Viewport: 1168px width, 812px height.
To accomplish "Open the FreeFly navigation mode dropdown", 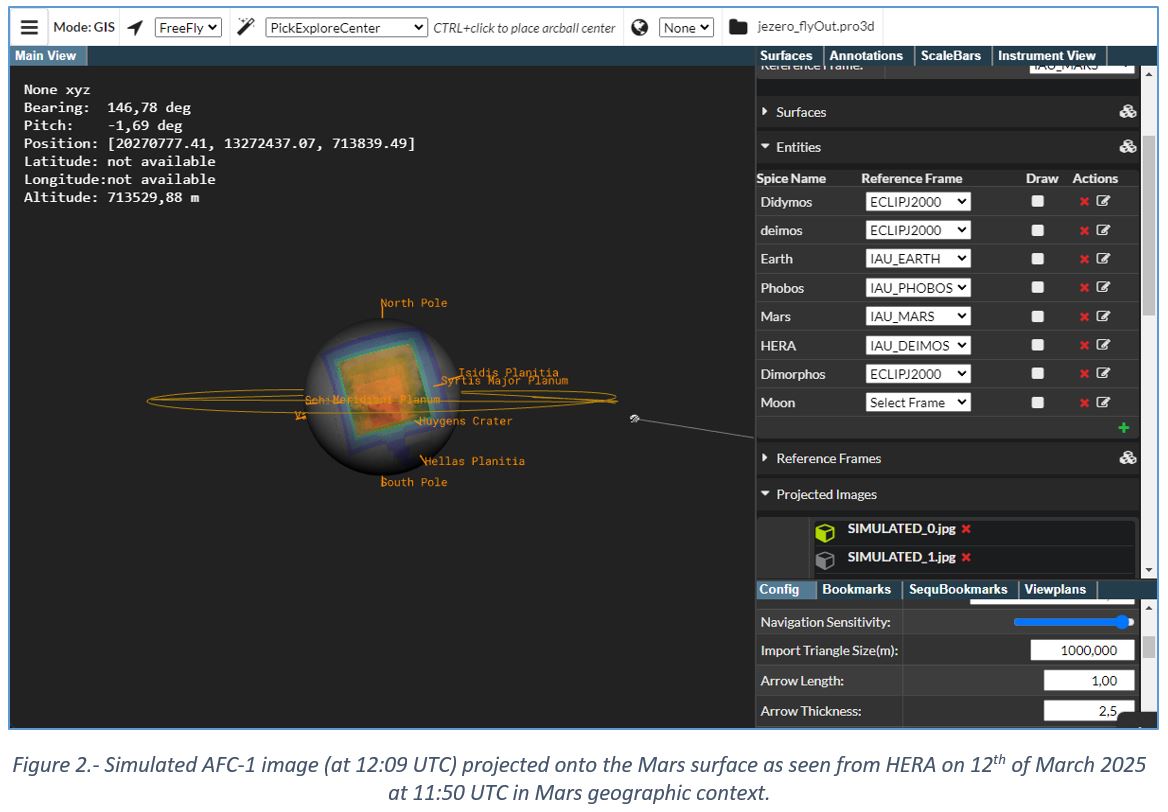I will click(188, 28).
